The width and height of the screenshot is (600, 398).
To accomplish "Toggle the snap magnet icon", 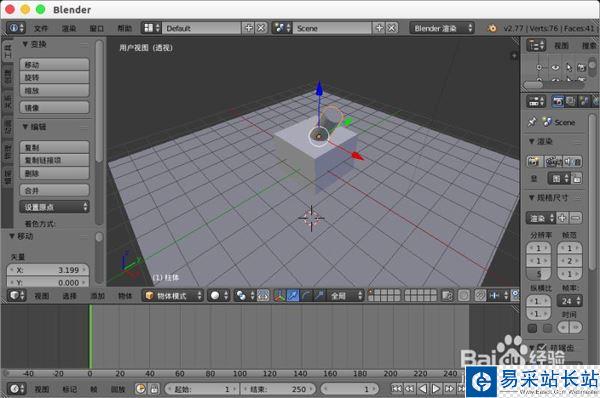I will click(481, 295).
